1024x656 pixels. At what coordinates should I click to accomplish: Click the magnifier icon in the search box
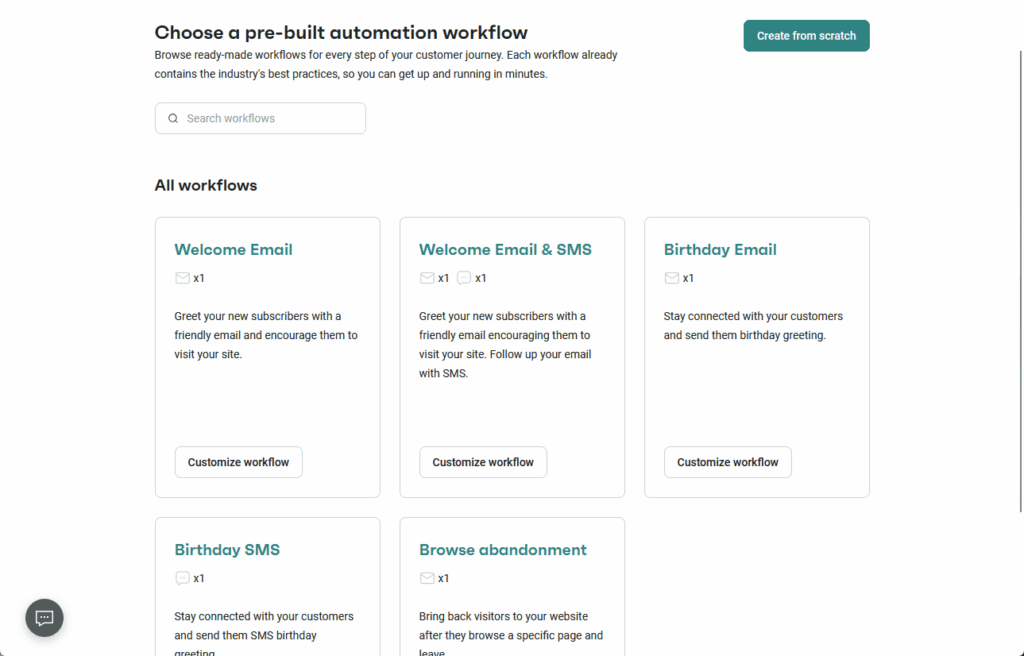(x=173, y=118)
